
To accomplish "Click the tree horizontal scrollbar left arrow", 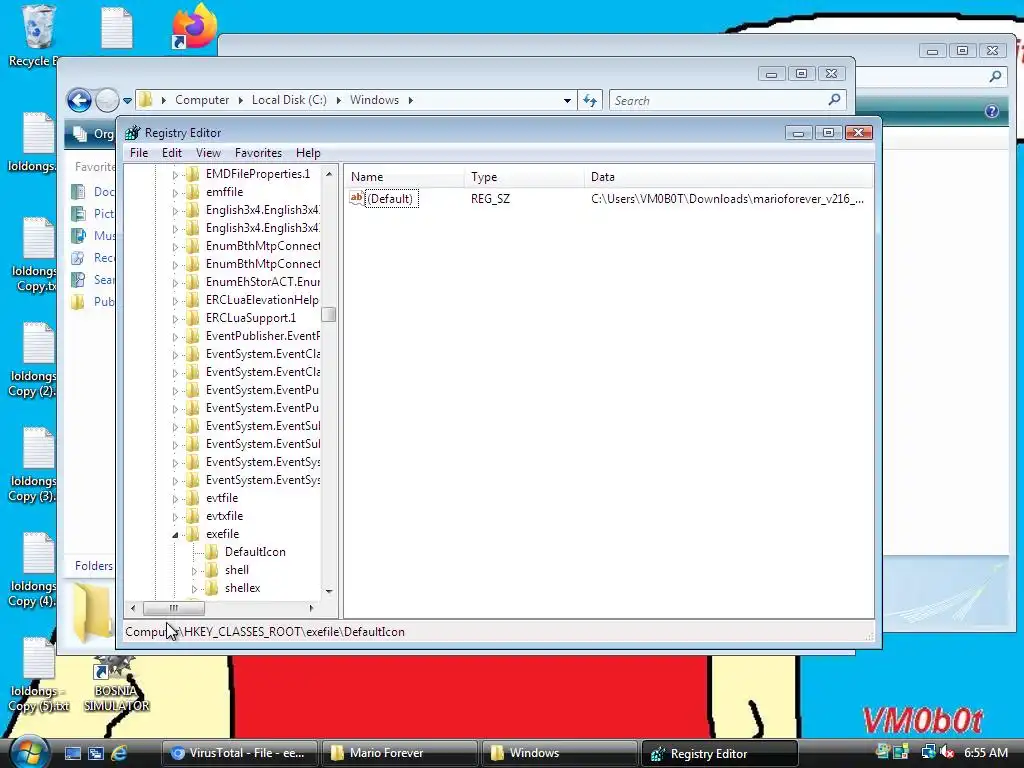I will click(x=133, y=608).
